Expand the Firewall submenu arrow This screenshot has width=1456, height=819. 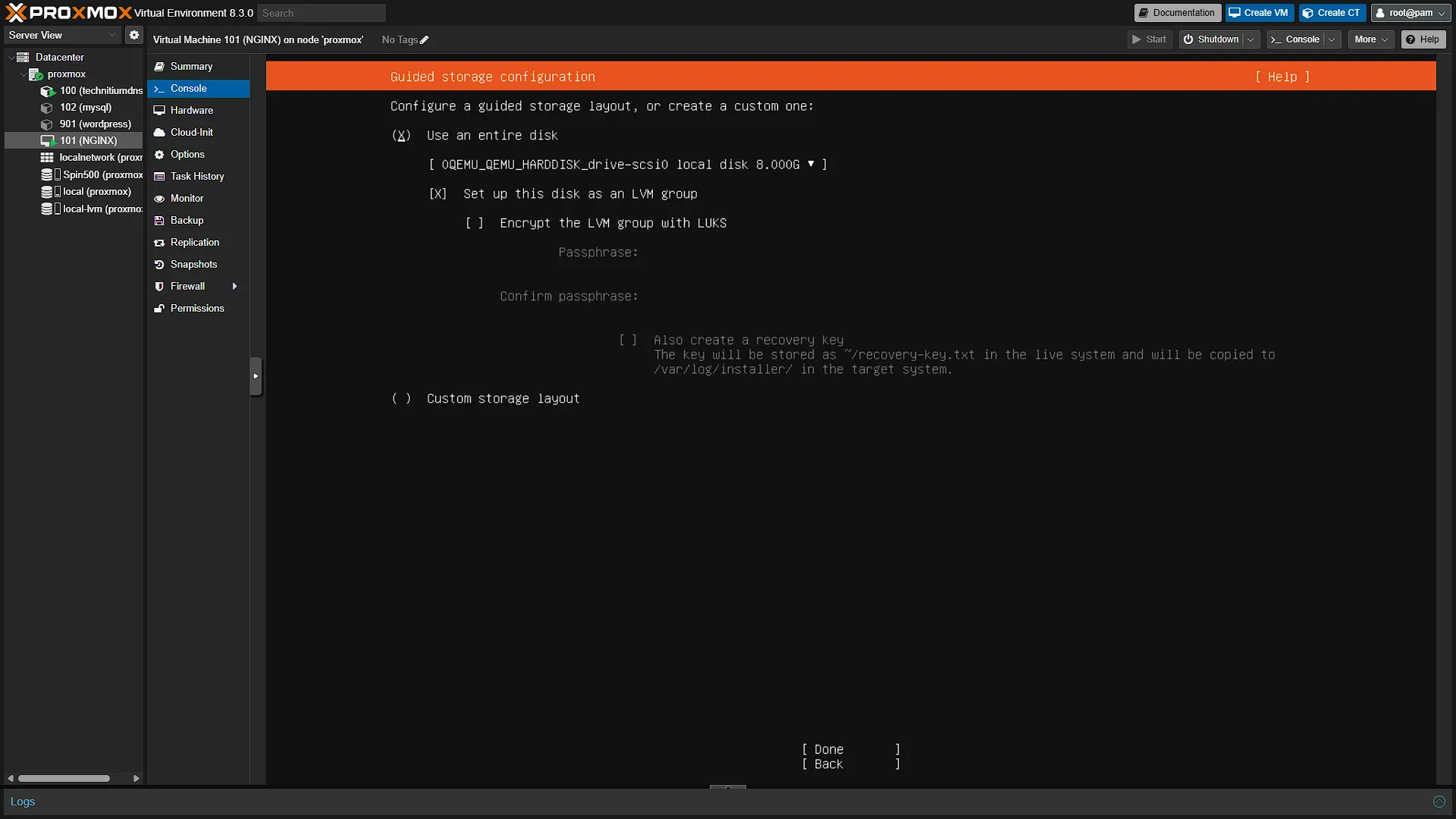(235, 287)
